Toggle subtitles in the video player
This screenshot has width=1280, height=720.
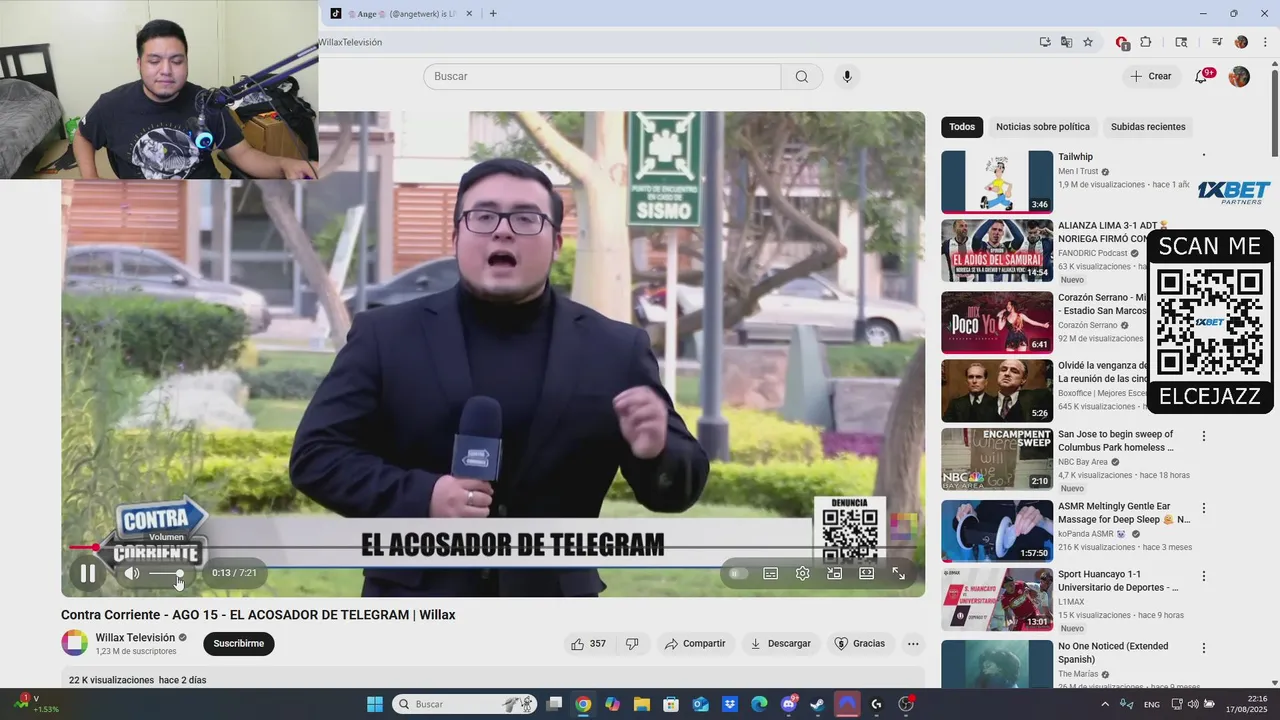pos(771,574)
